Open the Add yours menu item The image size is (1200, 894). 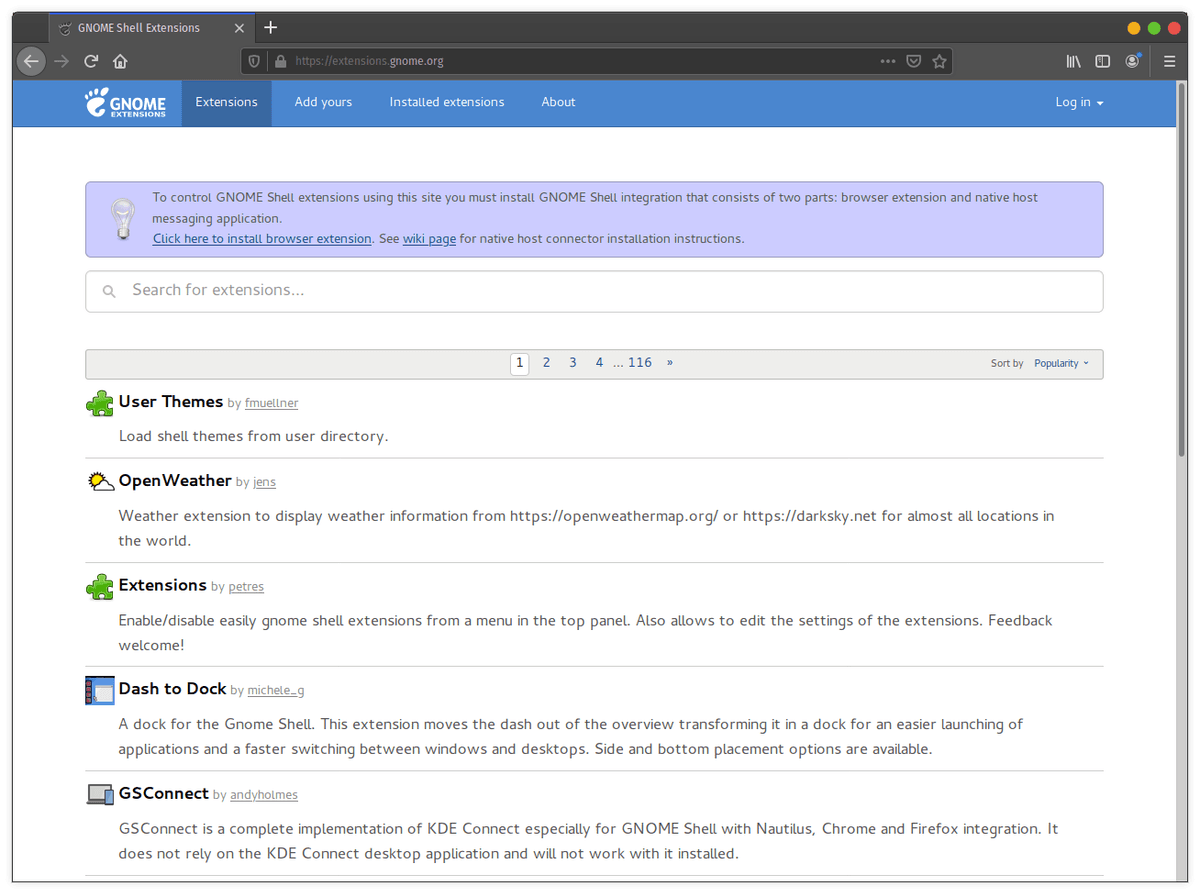[323, 102]
